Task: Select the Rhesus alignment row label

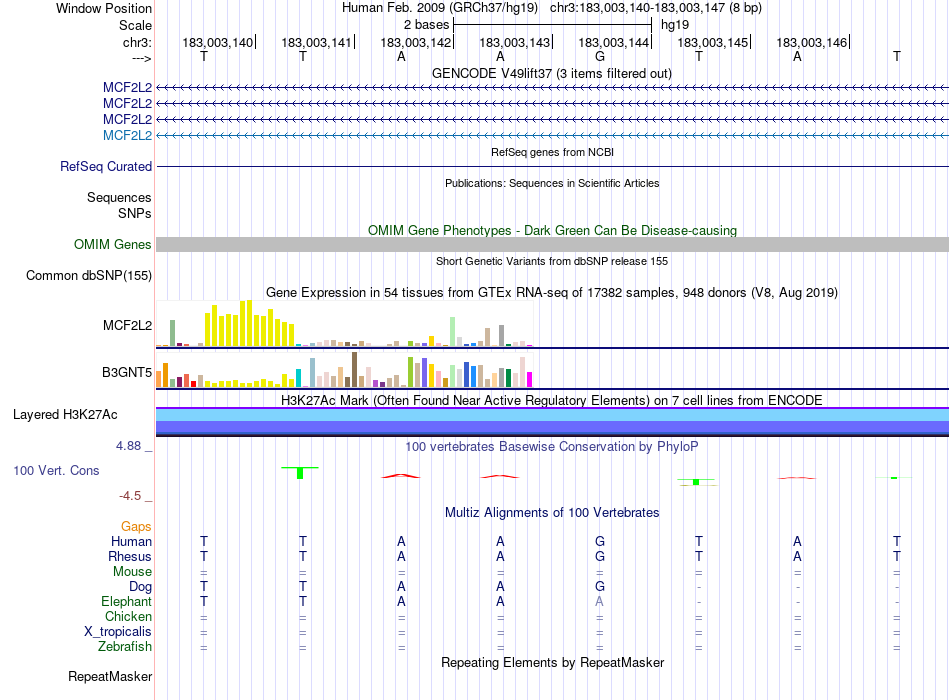Action: (130, 556)
